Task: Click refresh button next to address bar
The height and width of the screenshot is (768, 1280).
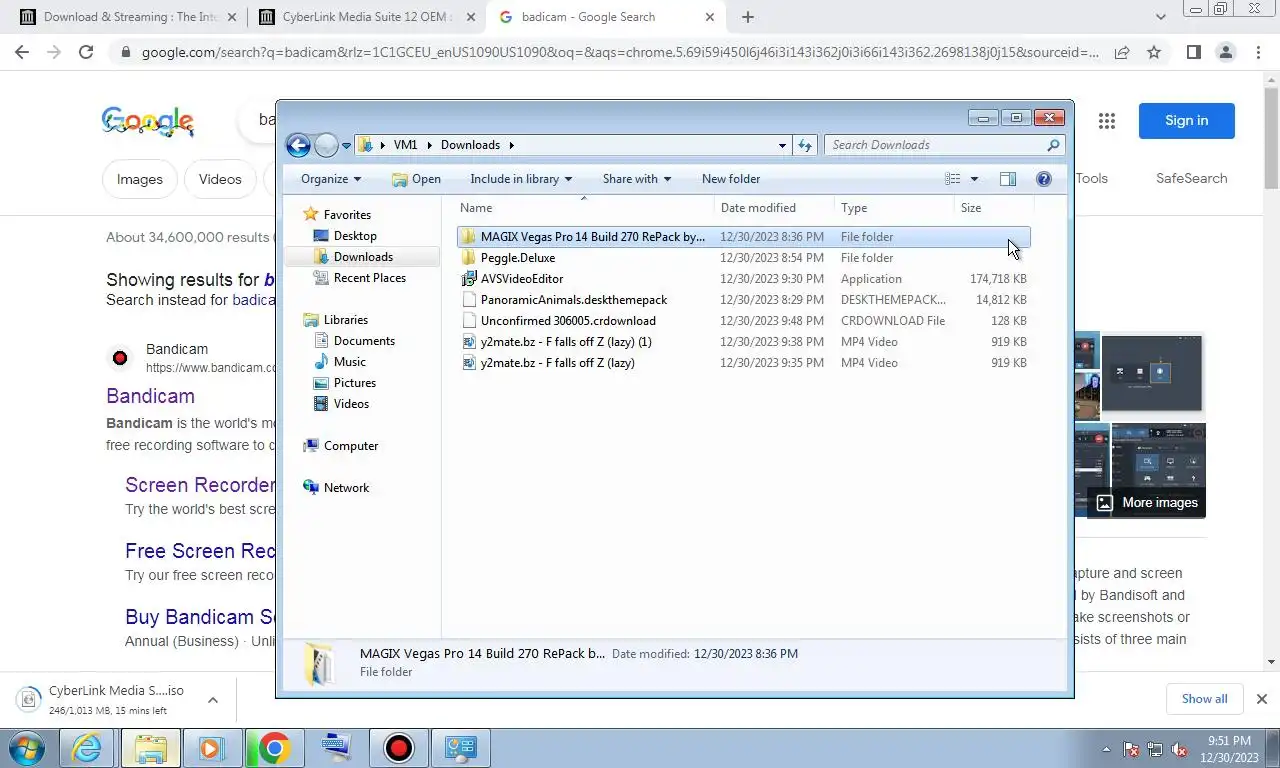Action: tap(805, 145)
